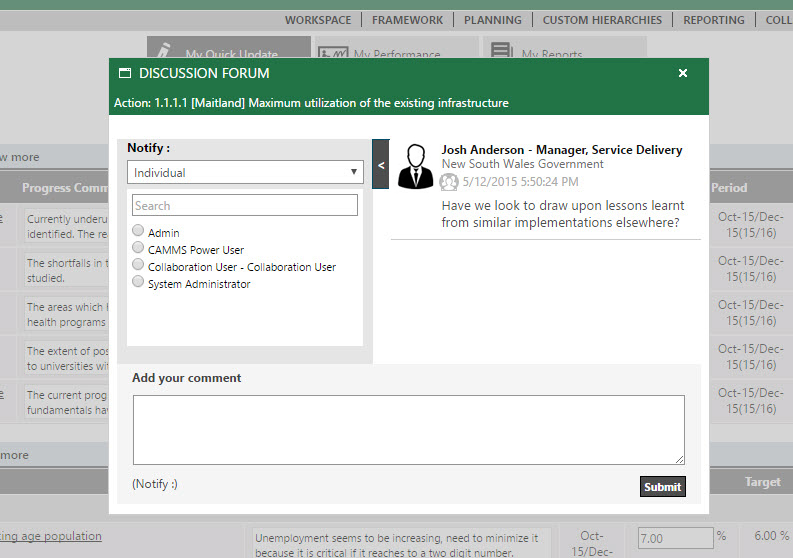Select the Admin radio button
This screenshot has height=558, width=793.
click(x=138, y=231)
